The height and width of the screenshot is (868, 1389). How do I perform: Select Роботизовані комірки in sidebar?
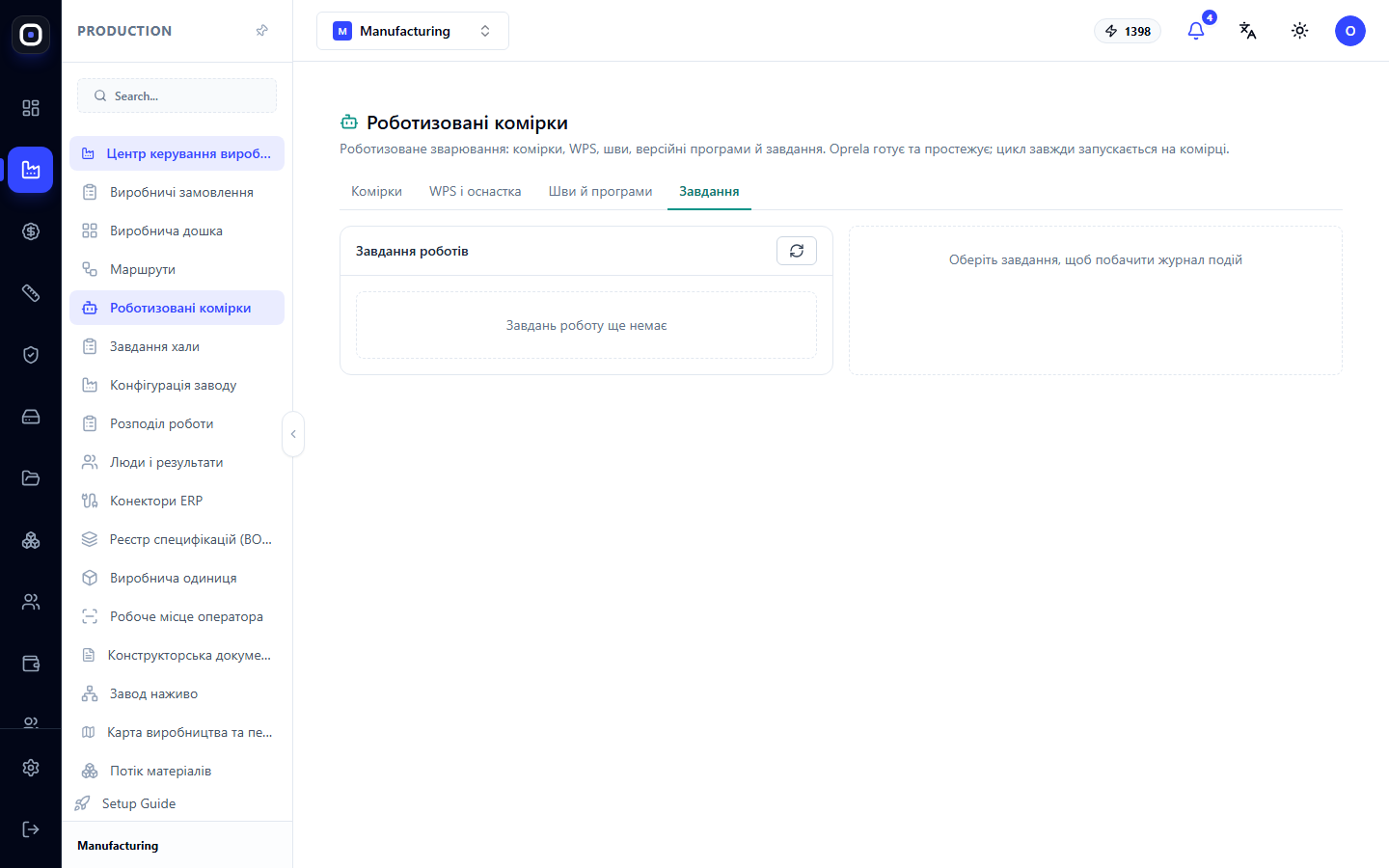(177, 308)
